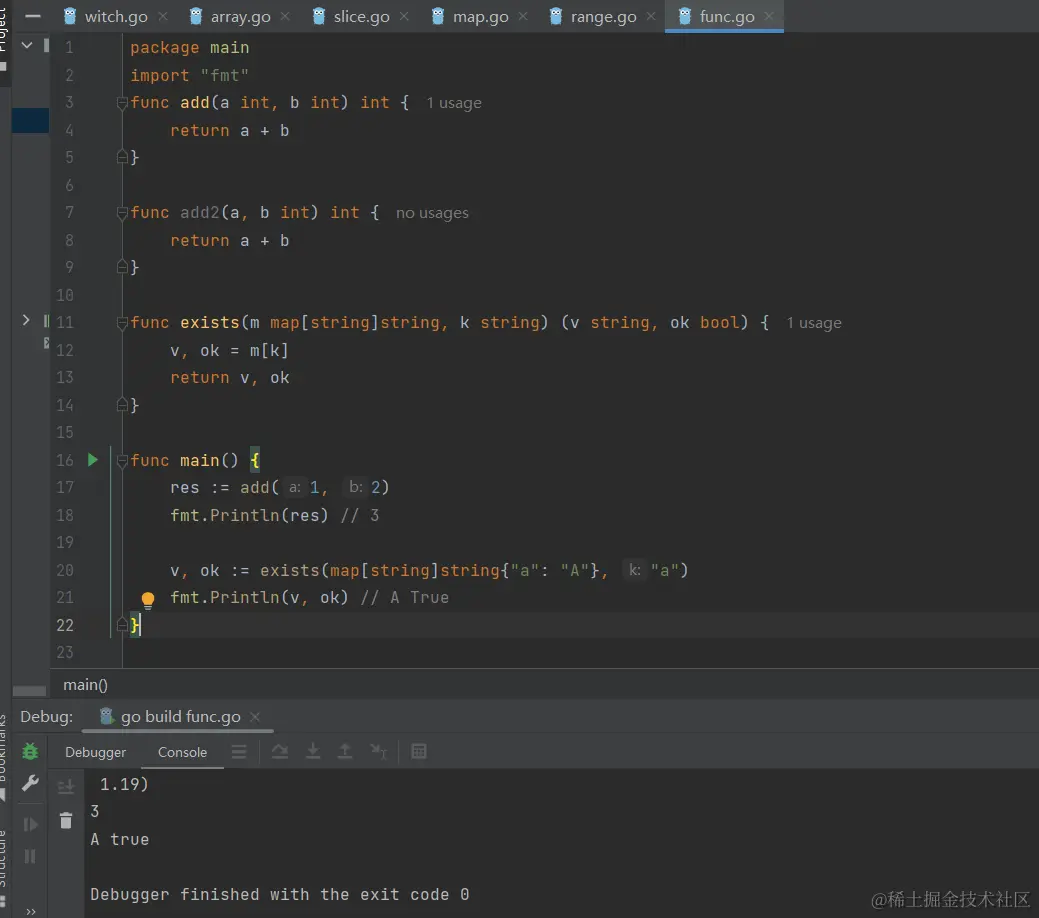Click the 'no usages' hint for add2
1039x918 pixels.
(432, 213)
